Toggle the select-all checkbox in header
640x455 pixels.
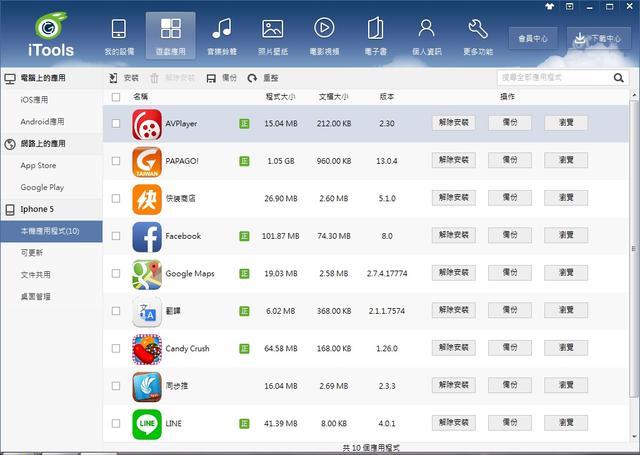[116, 97]
